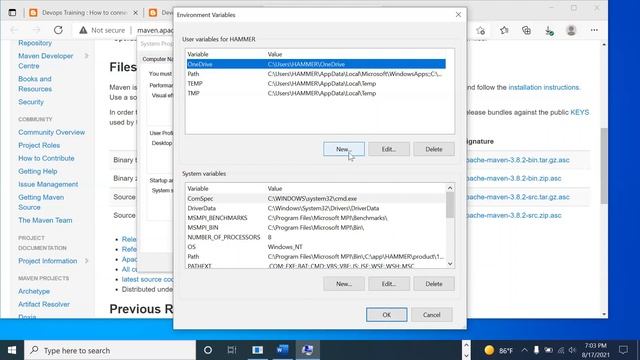The height and width of the screenshot is (360, 640).
Task: Select the Path row in user variables
Action: pyautogui.click(x=316, y=74)
